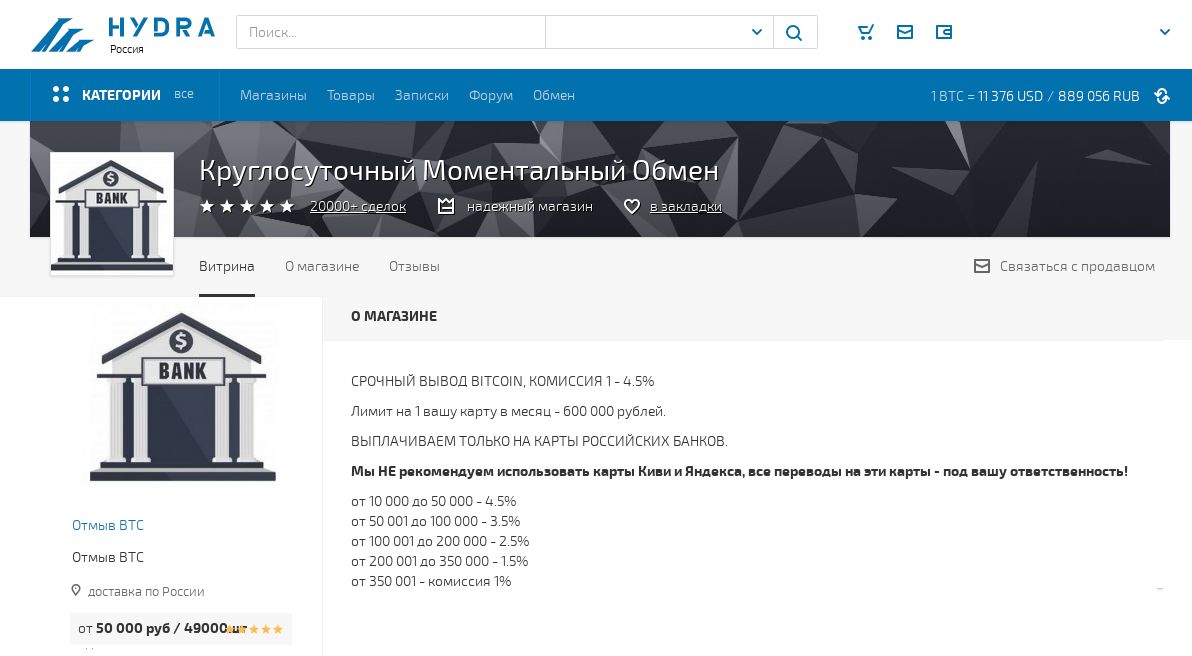Switch to the О магазине tab
The image size is (1192, 656).
tap(322, 266)
